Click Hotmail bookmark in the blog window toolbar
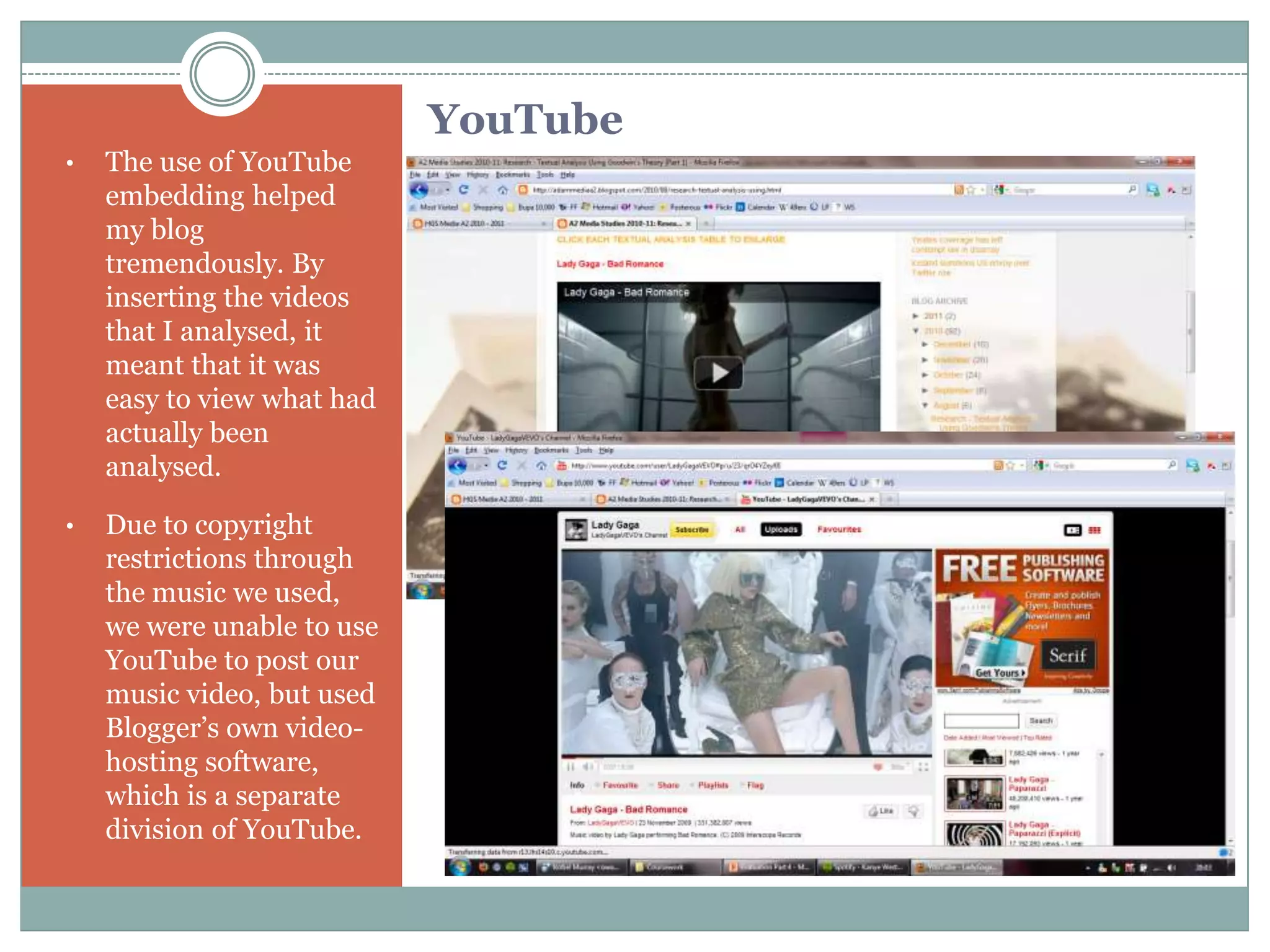The height and width of the screenshot is (952, 1270). 600,207
